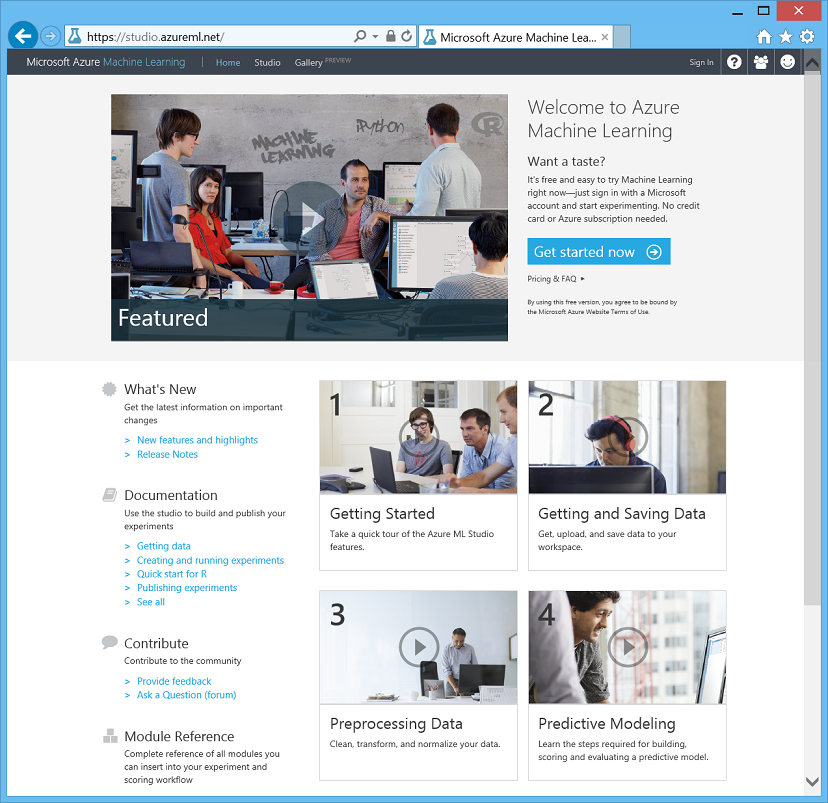Refresh the page with reload icon
828x803 pixels.
pyautogui.click(x=406, y=36)
